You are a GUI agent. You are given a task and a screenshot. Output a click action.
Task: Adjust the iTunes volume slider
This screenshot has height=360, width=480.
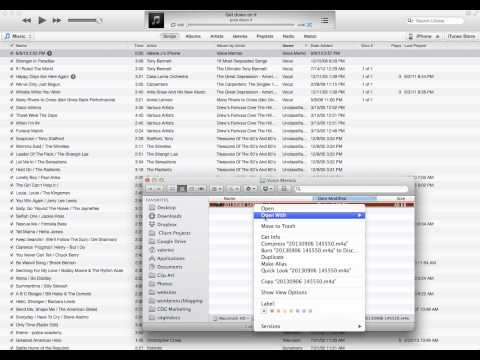[85, 21]
